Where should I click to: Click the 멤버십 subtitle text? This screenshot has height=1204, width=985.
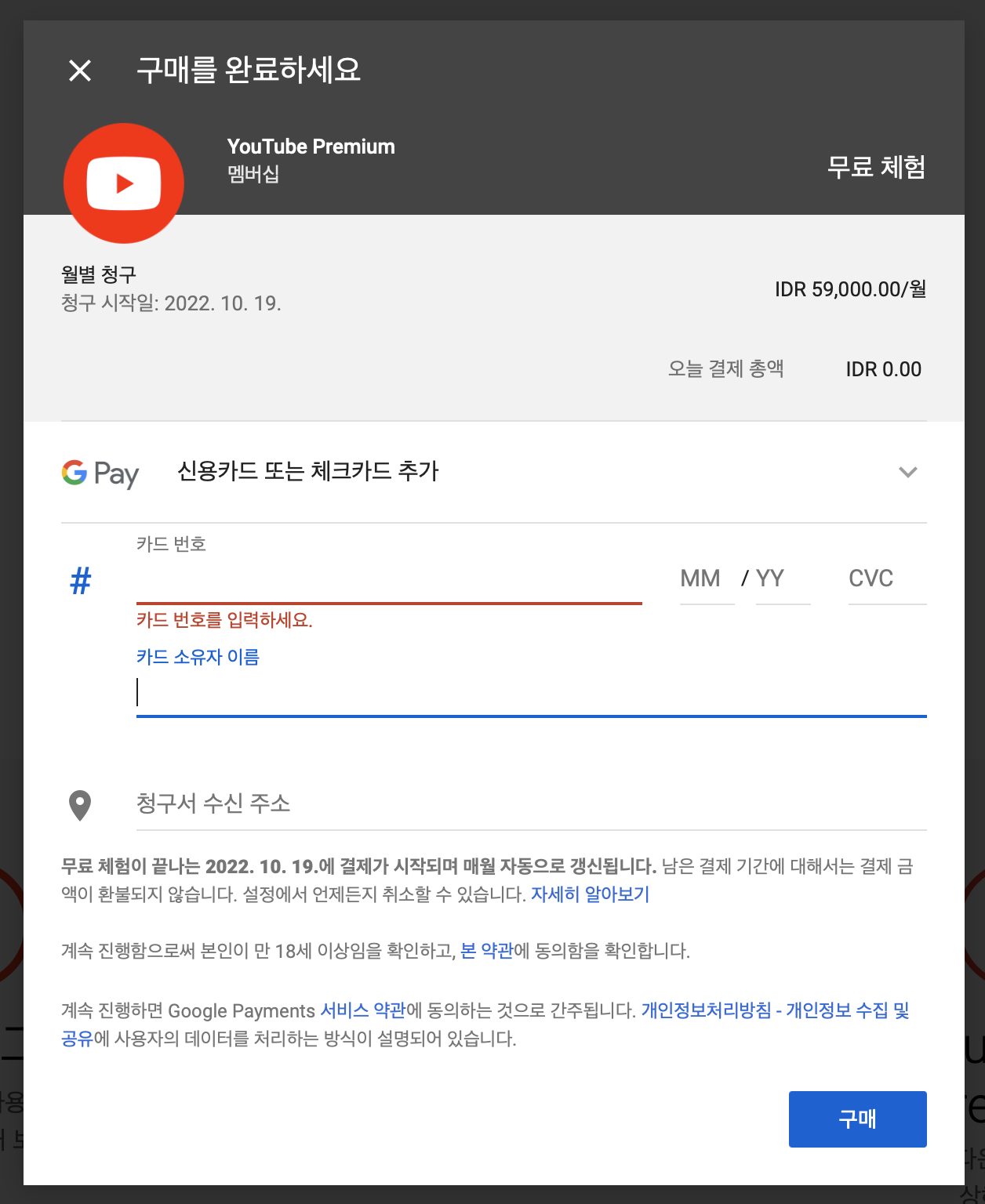[x=253, y=174]
